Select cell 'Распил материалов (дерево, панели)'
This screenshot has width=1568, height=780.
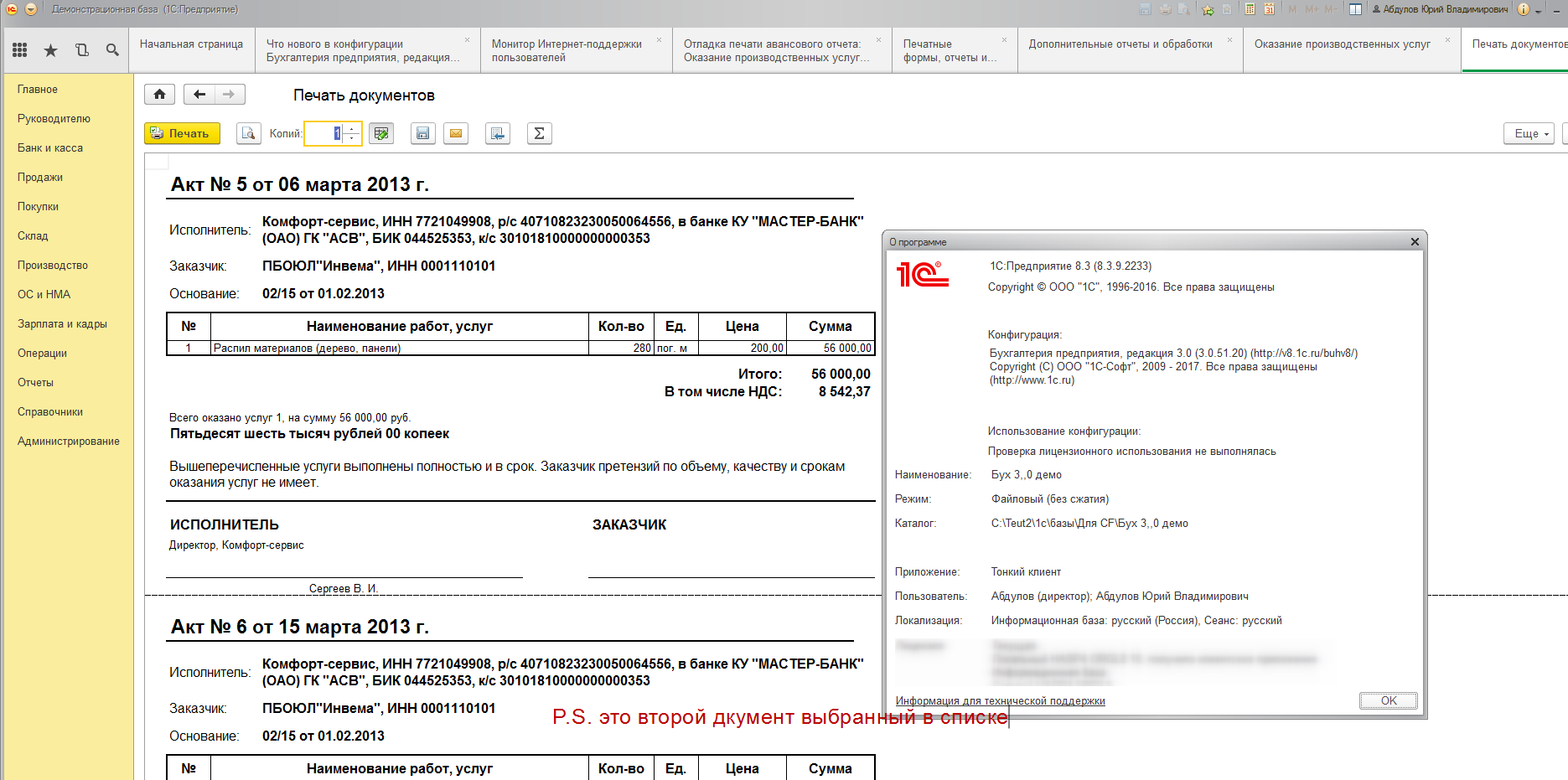tap(399, 348)
